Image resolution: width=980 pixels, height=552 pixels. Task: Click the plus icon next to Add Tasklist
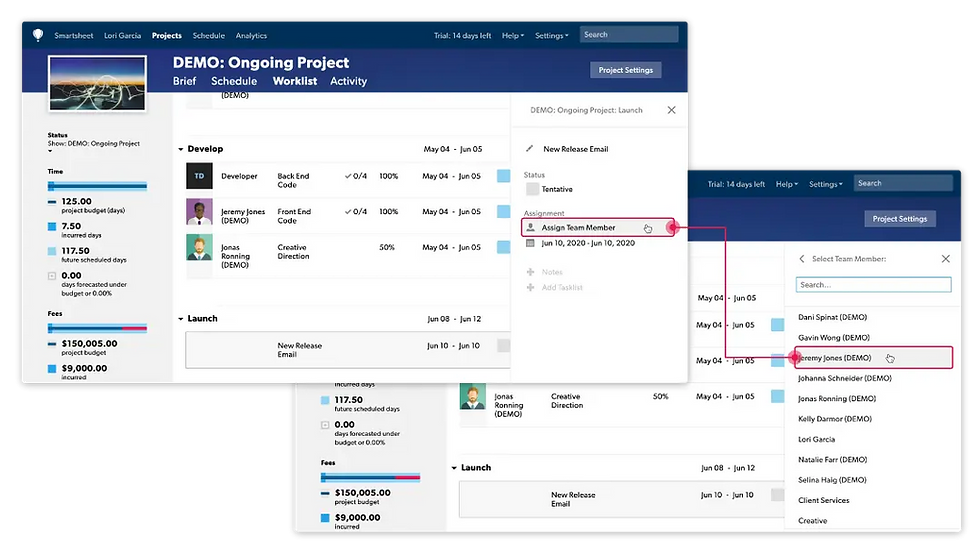coord(531,288)
